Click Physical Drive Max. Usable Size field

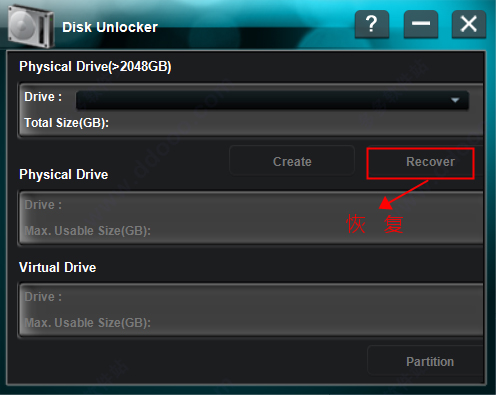[x=87, y=231]
